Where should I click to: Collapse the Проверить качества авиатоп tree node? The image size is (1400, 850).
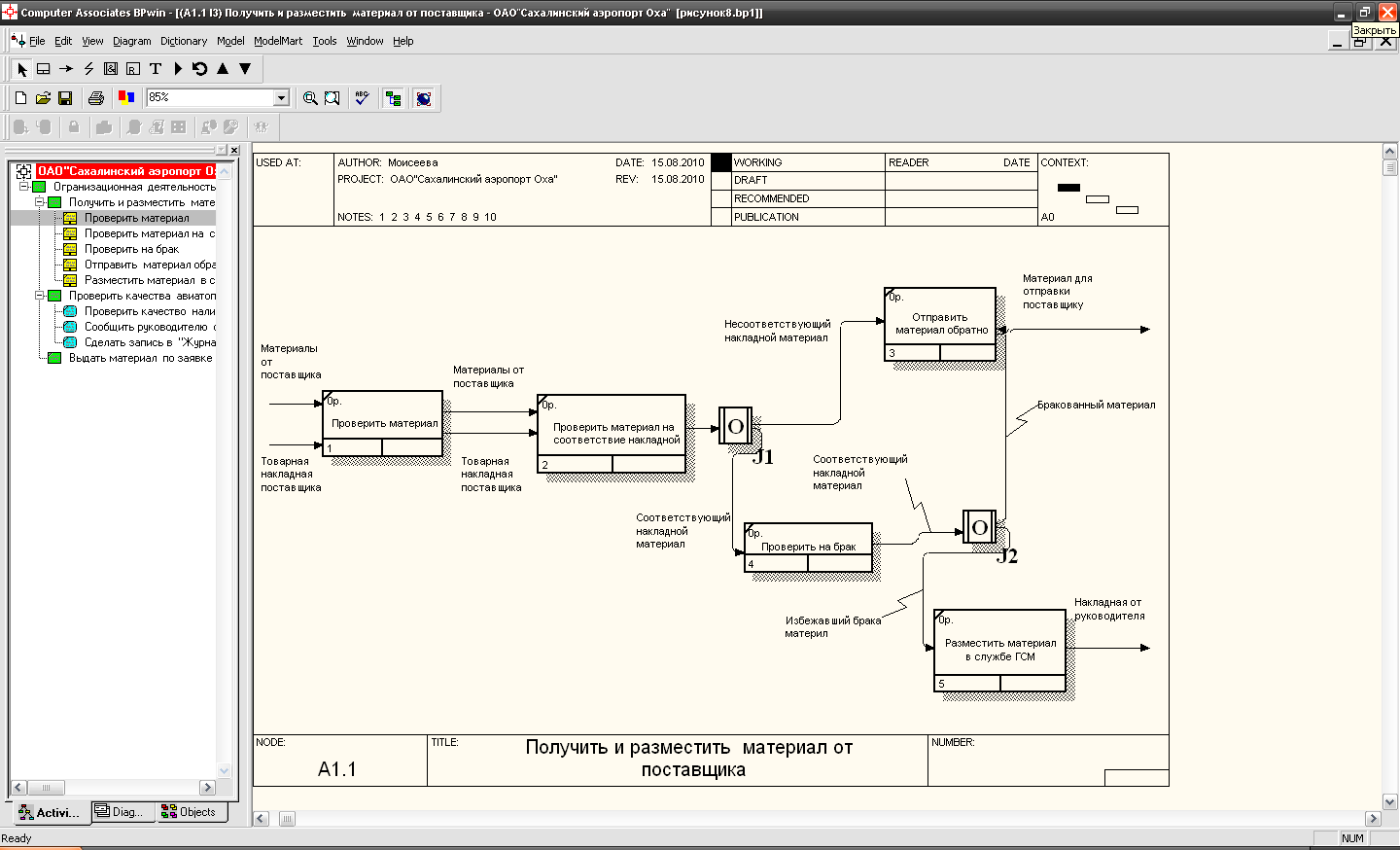[40, 296]
